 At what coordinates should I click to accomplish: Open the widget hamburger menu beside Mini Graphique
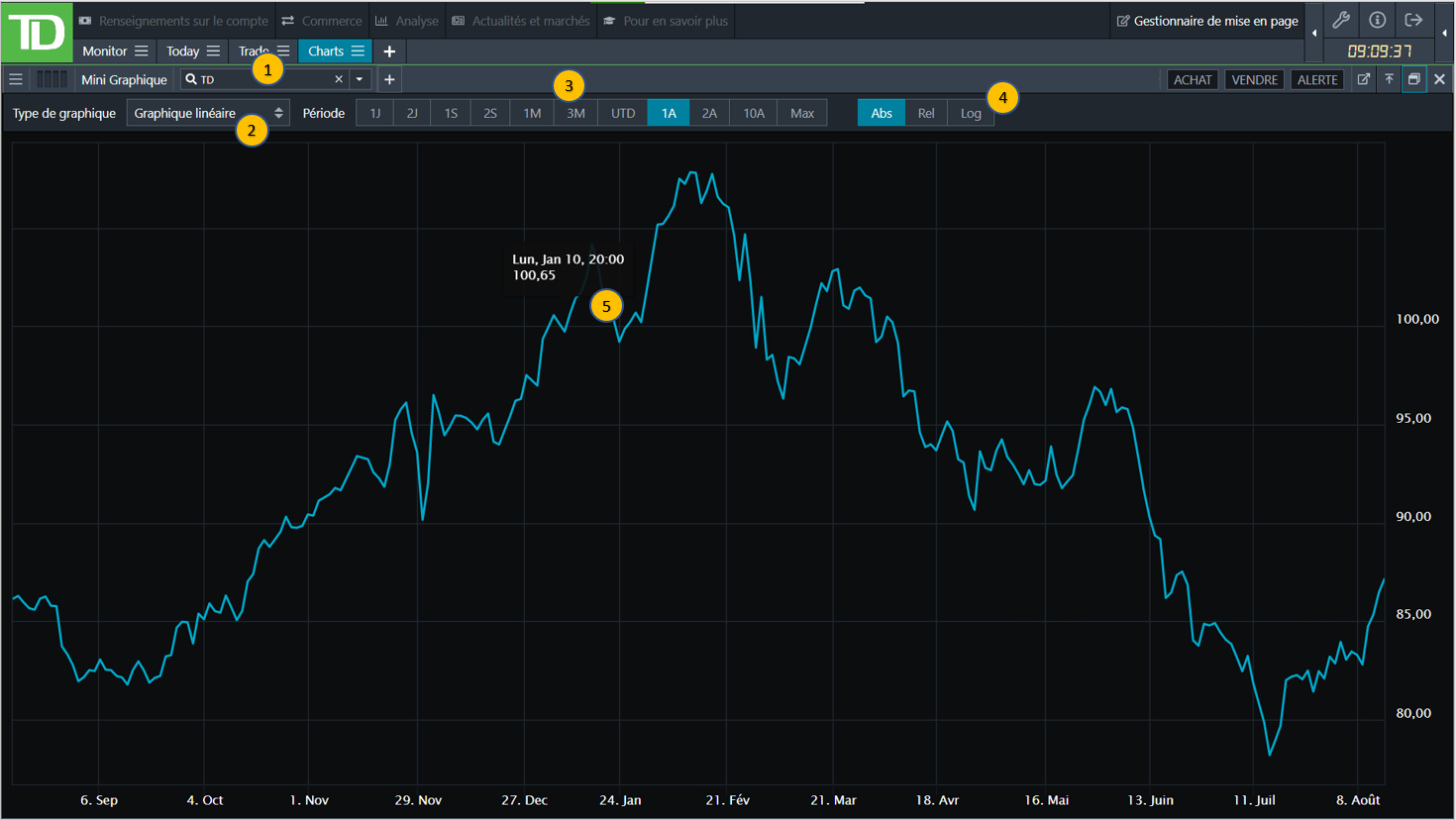point(16,79)
